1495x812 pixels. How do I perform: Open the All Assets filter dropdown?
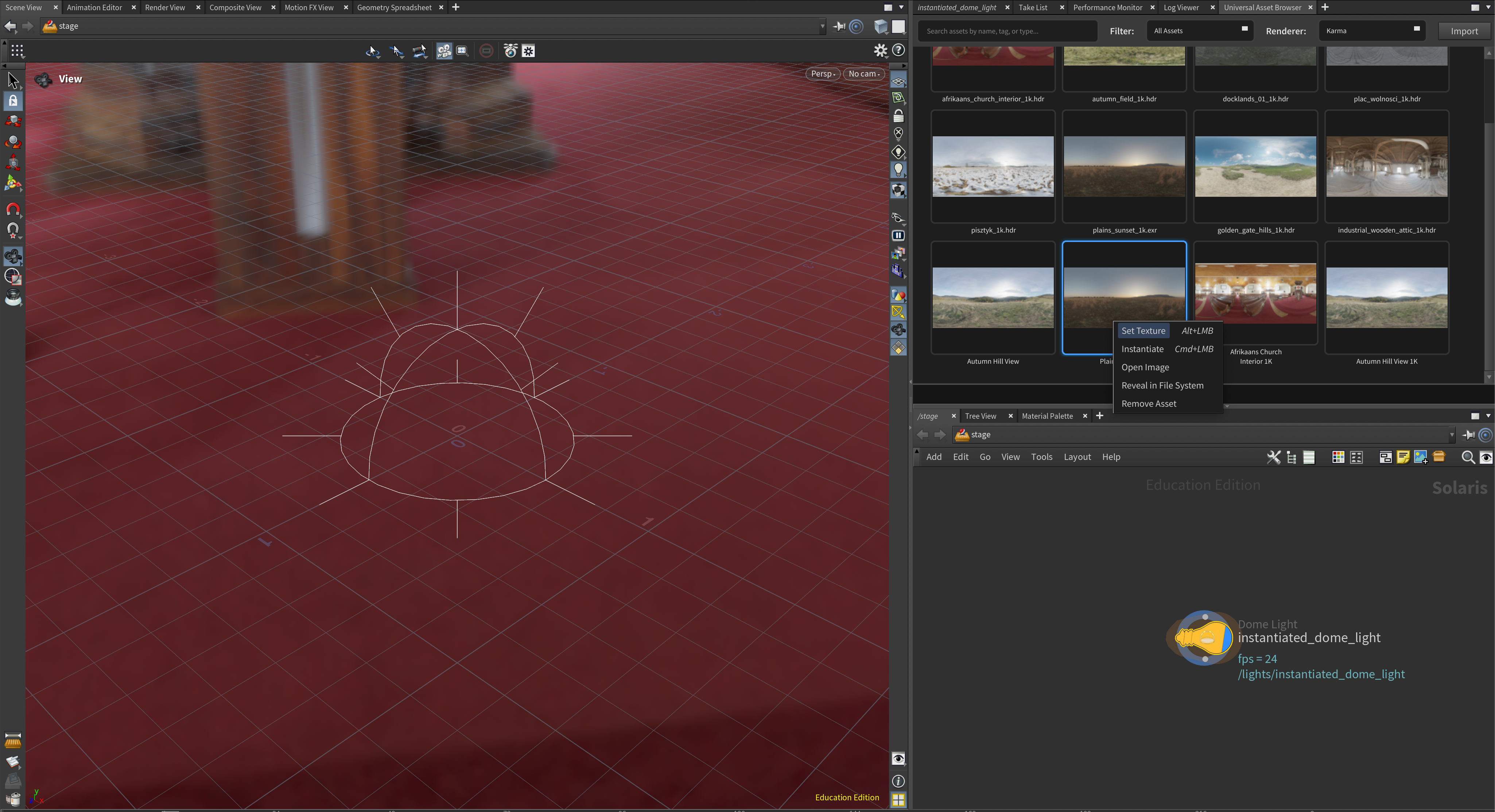1199,30
